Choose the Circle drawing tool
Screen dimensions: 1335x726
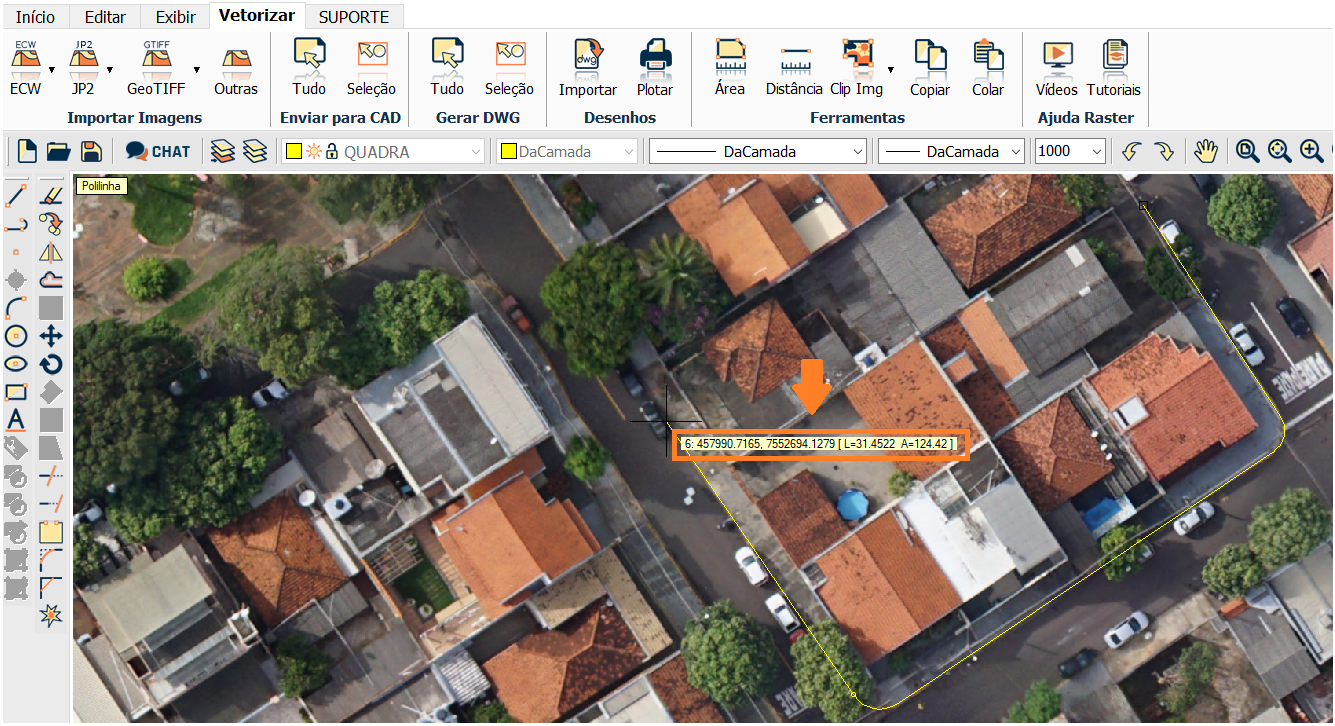click(x=15, y=336)
